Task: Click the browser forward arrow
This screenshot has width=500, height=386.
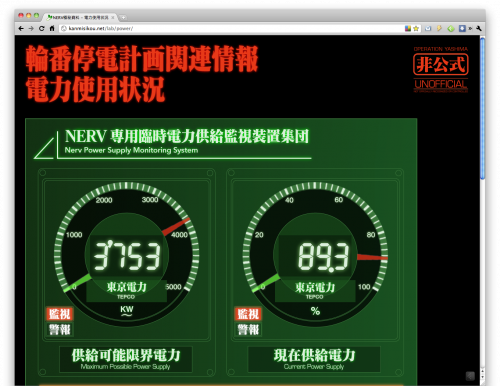Action: coord(31,29)
